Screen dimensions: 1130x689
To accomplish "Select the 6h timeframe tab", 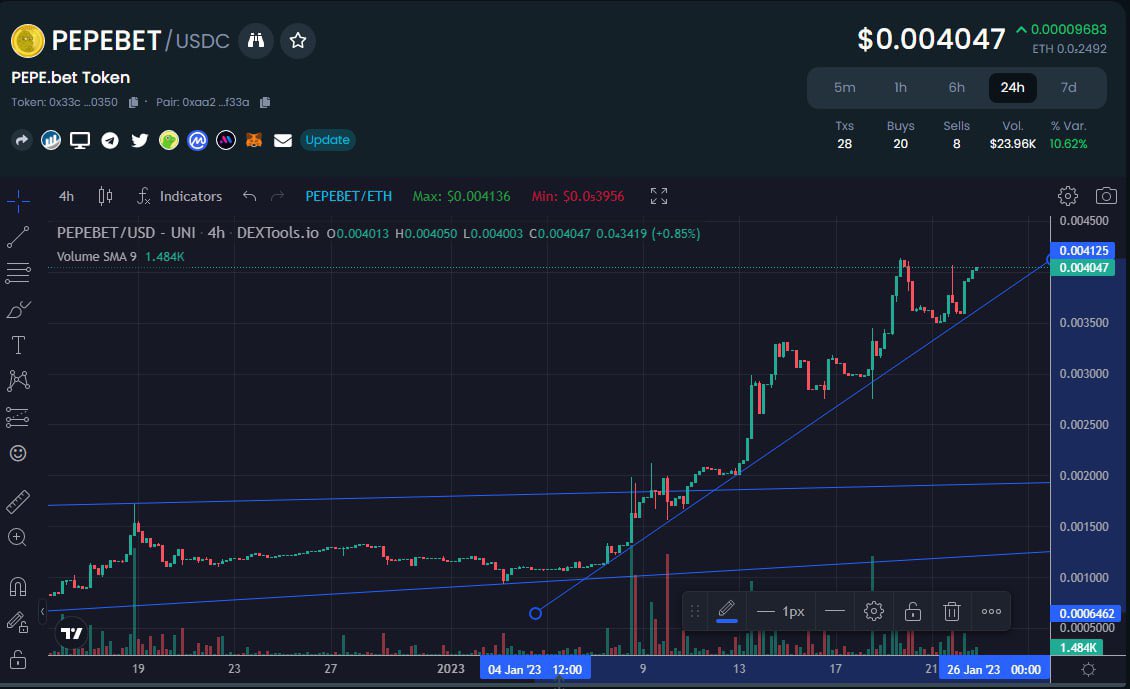I will click(x=956, y=87).
